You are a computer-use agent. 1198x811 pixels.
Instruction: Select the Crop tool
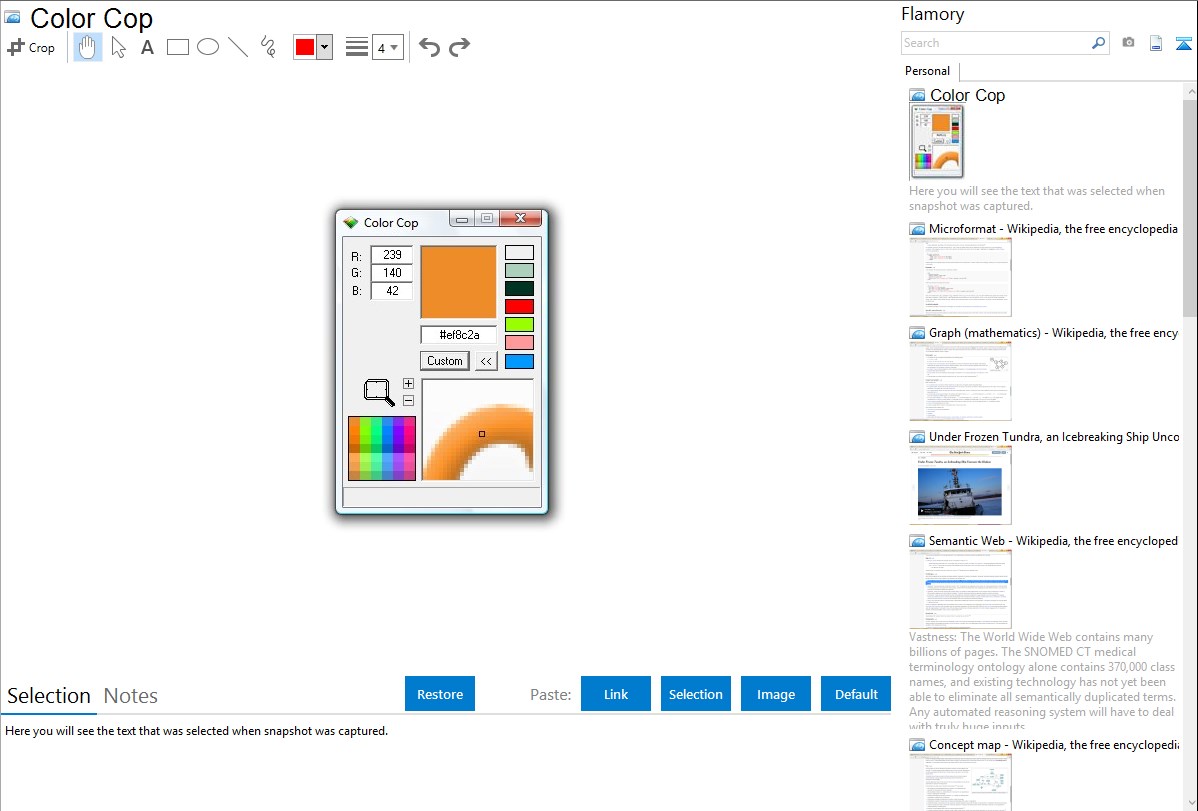pyautogui.click(x=31, y=47)
